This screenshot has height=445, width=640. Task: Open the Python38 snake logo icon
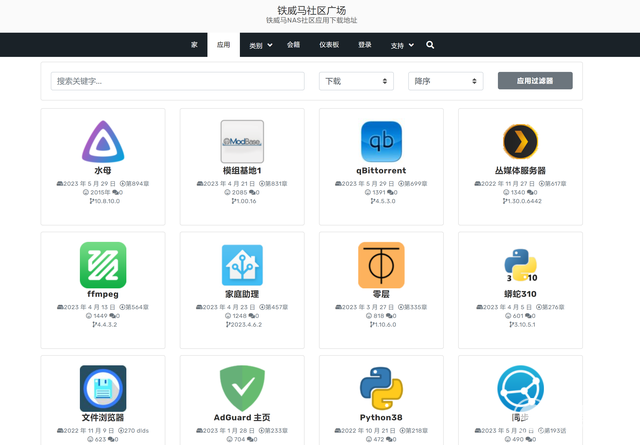[x=381, y=388]
